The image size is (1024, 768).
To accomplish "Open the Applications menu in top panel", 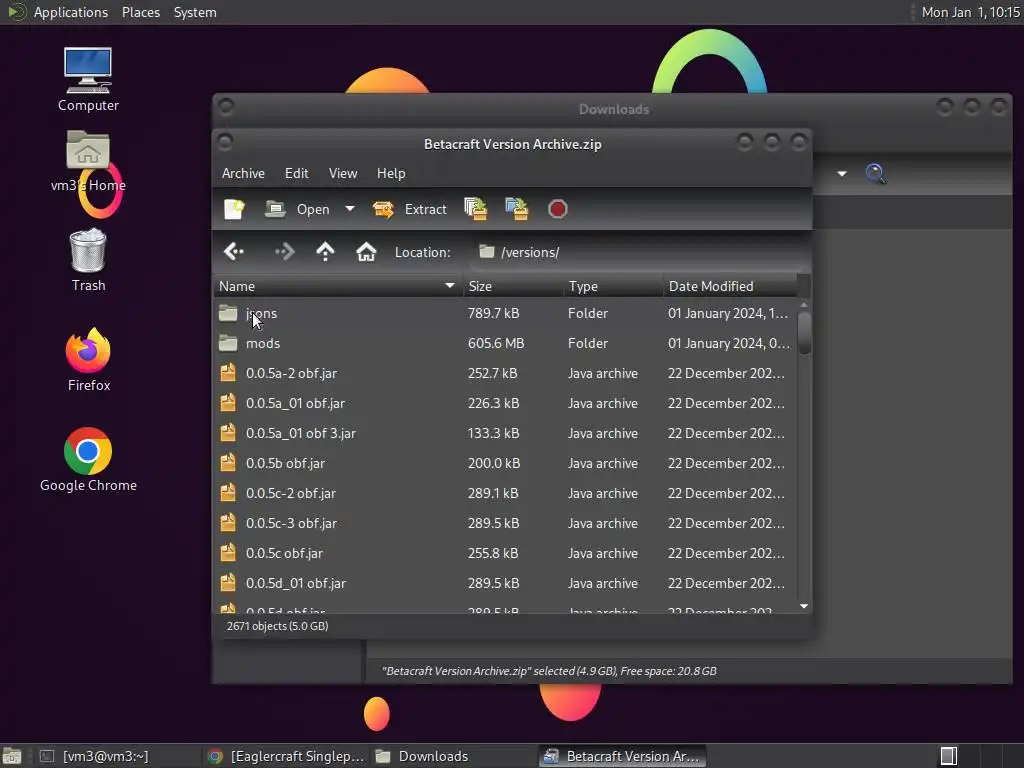I will click(x=71, y=12).
